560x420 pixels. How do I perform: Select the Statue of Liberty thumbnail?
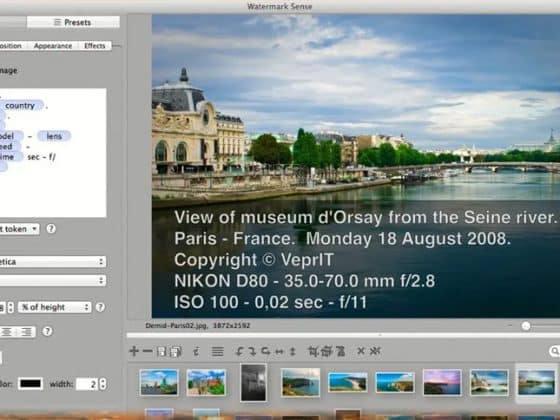159,382
